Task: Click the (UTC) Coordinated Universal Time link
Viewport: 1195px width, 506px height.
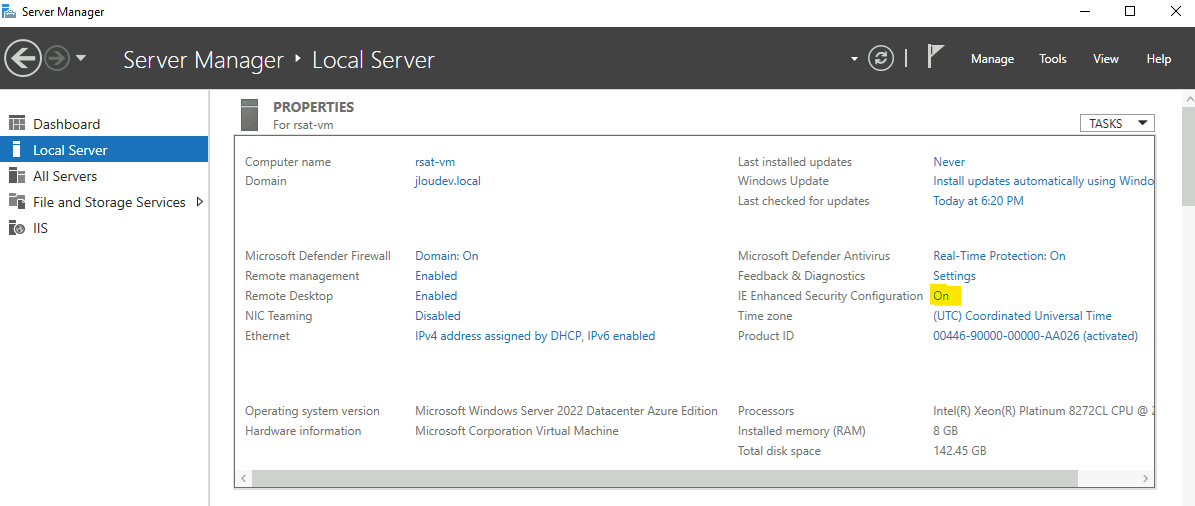Action: (1022, 315)
